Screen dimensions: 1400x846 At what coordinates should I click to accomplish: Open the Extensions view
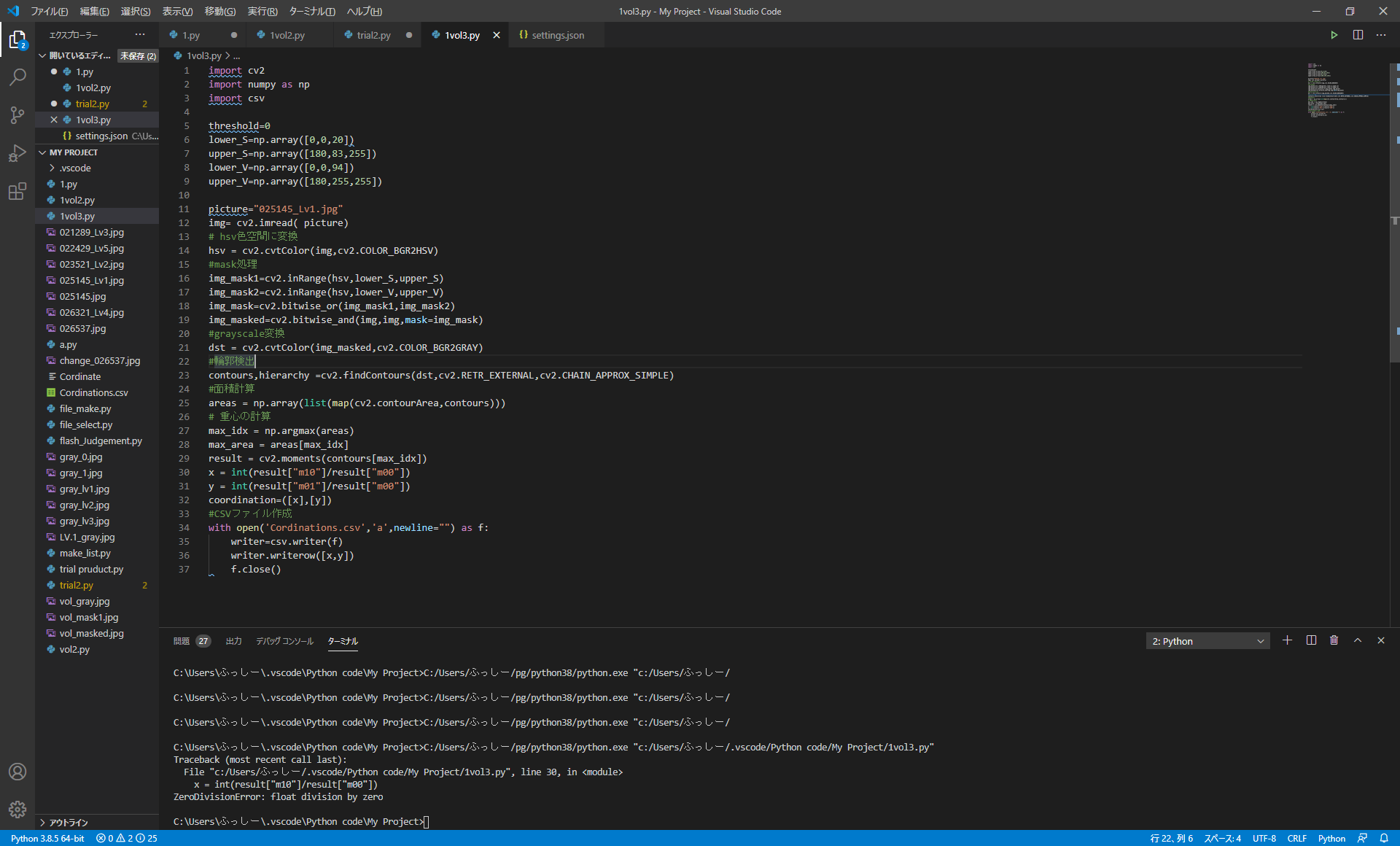pyautogui.click(x=17, y=192)
